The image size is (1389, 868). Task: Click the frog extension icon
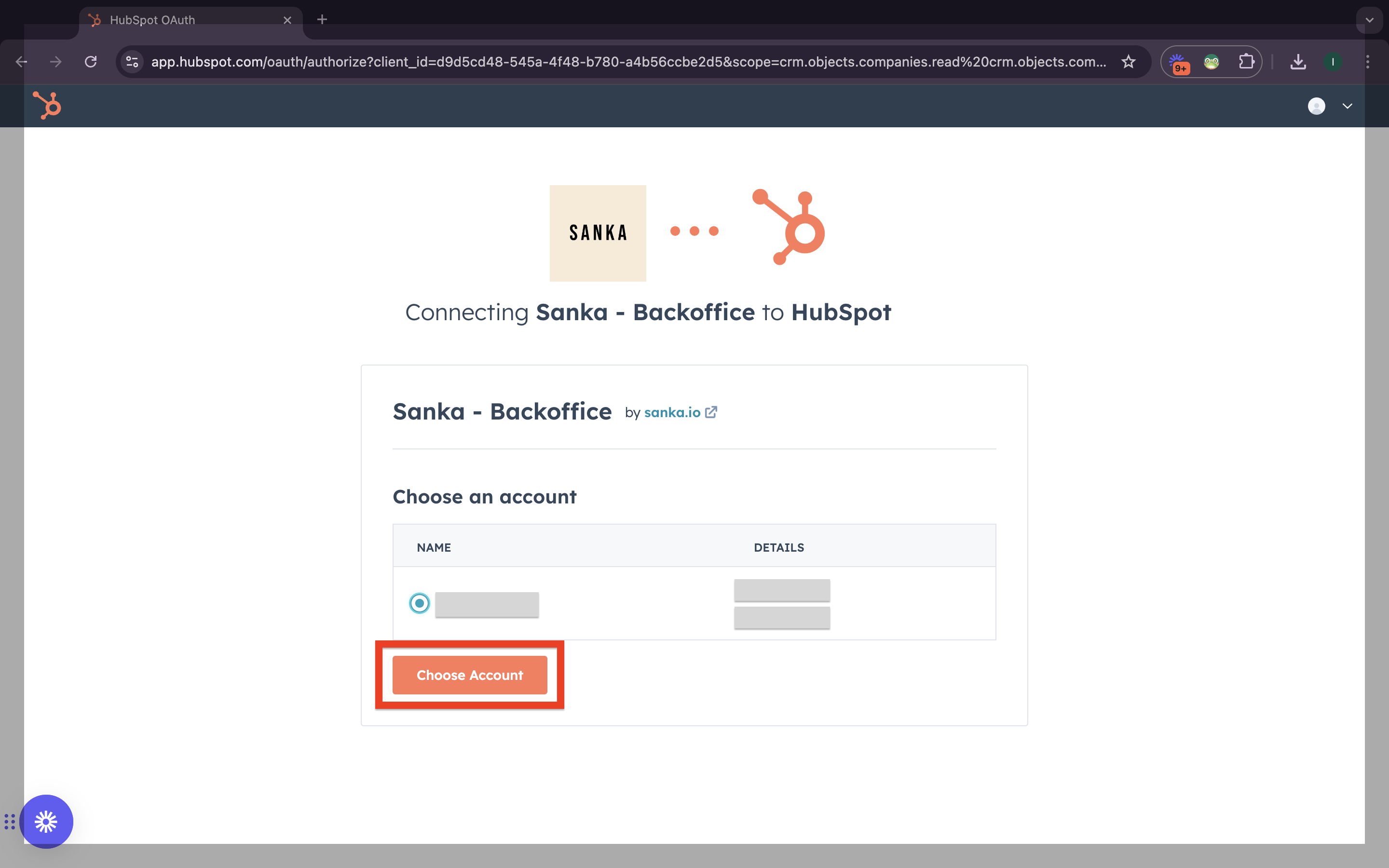point(1211,61)
